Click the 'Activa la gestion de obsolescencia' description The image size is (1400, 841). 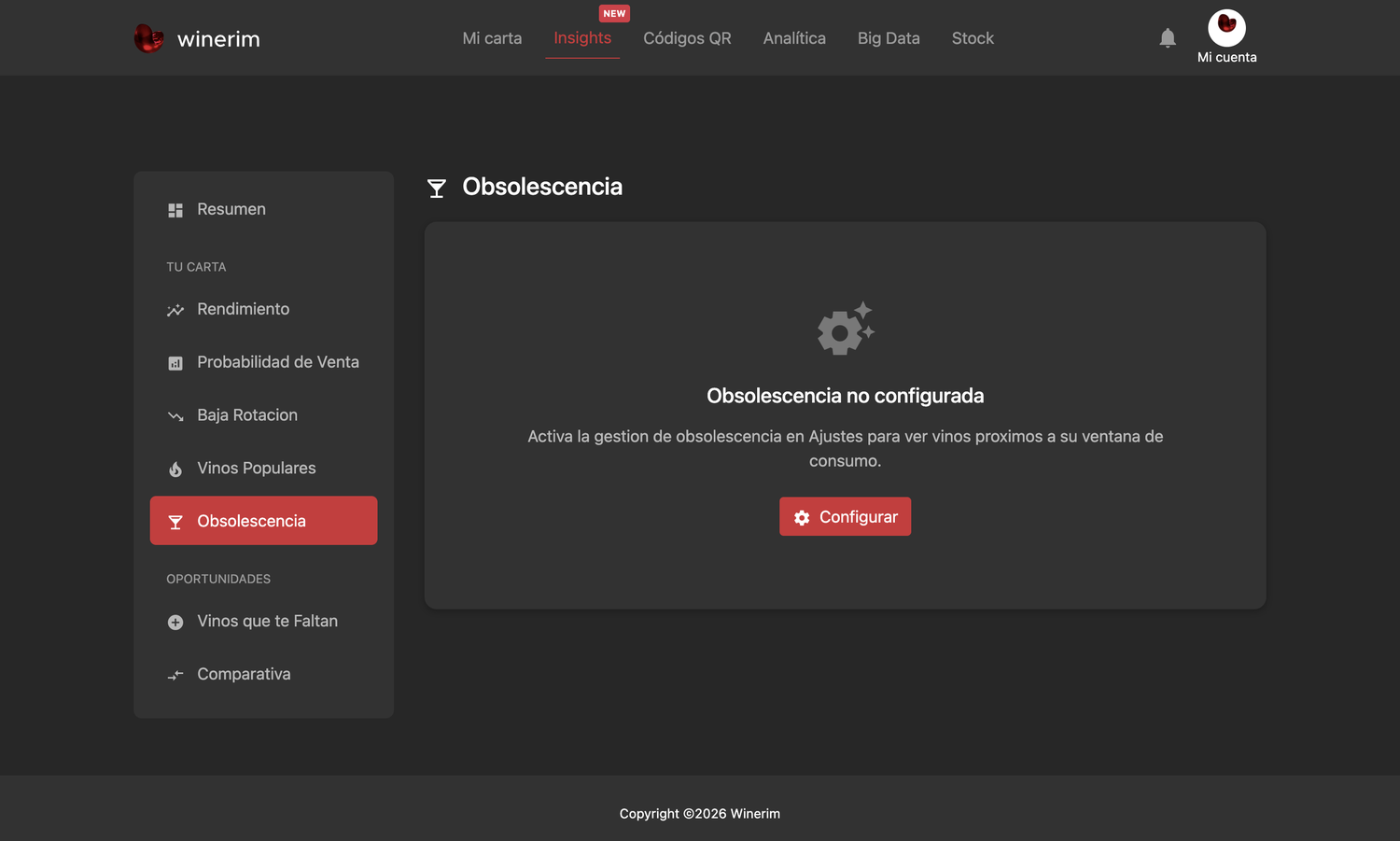tap(845, 448)
